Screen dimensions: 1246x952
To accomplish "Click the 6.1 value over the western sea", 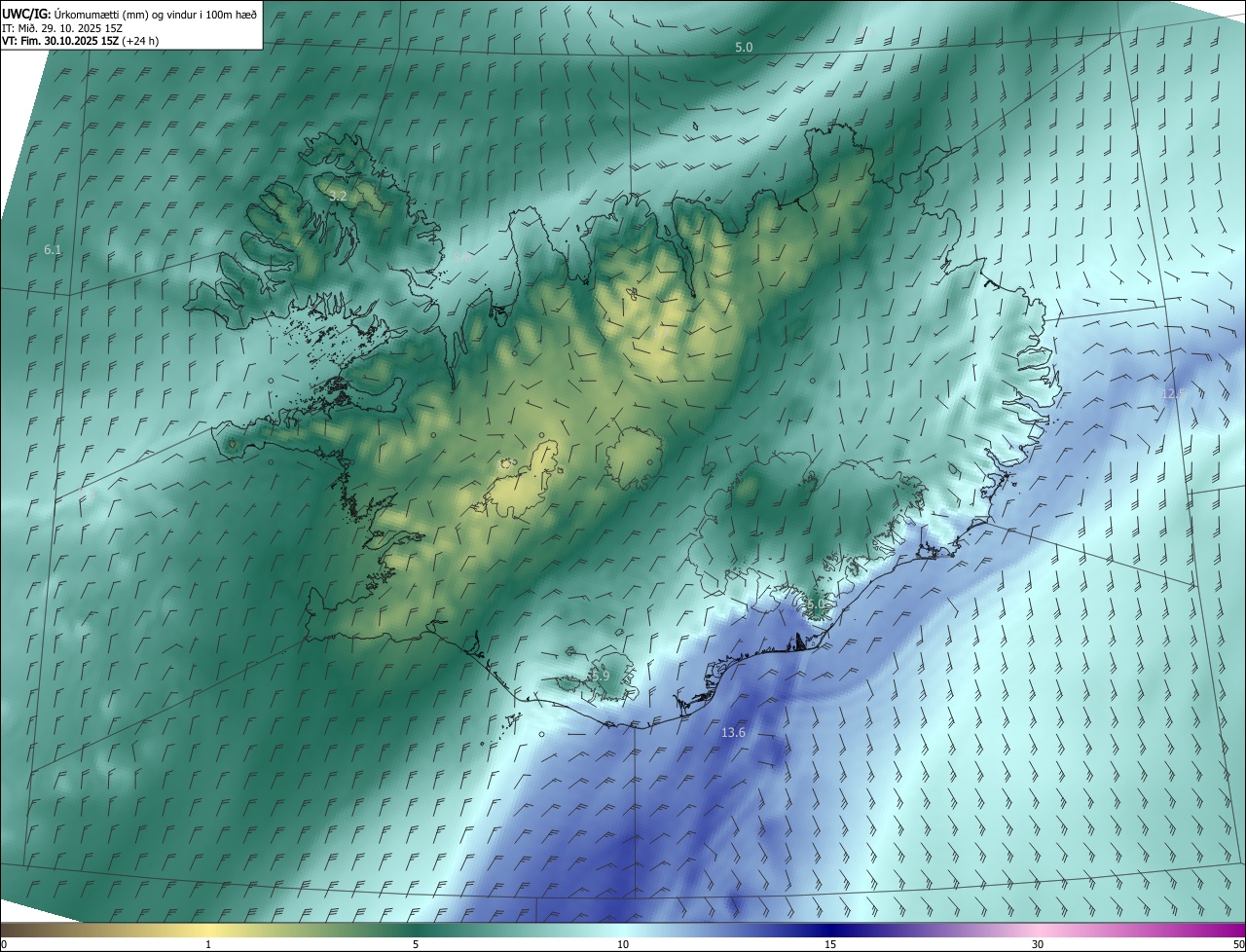I will 53,250.
